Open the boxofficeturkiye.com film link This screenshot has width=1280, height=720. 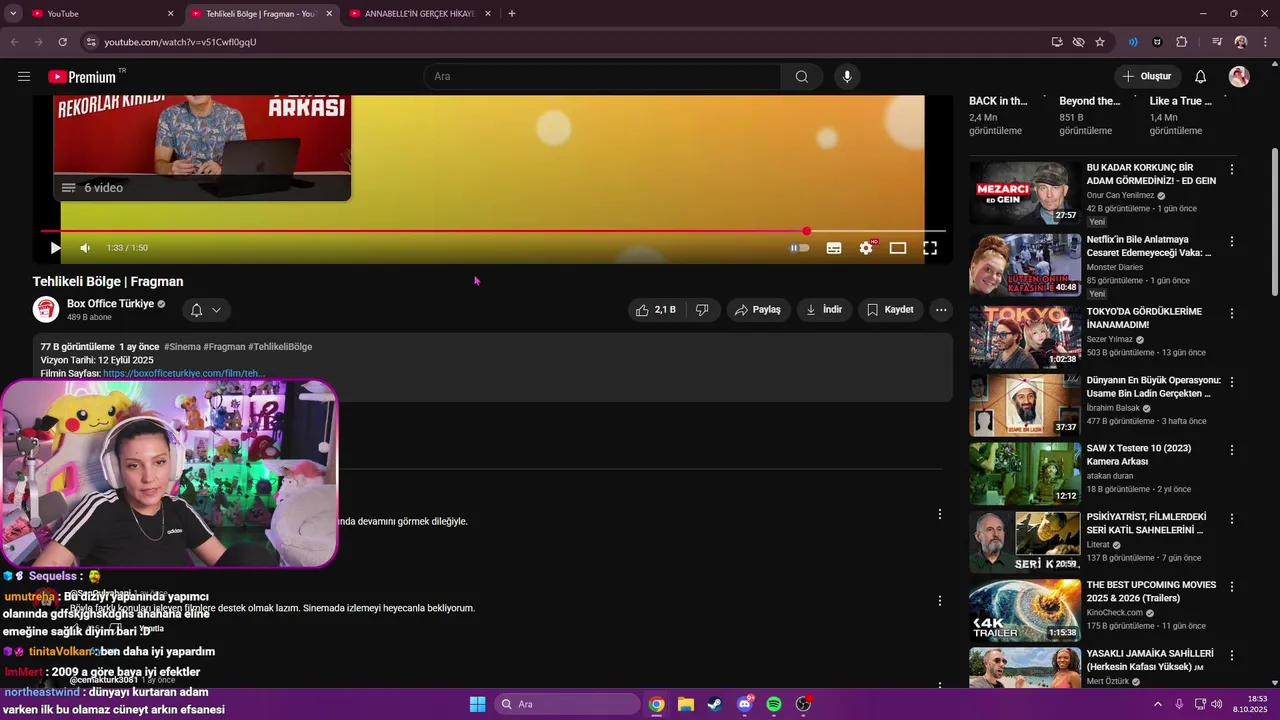(x=184, y=373)
